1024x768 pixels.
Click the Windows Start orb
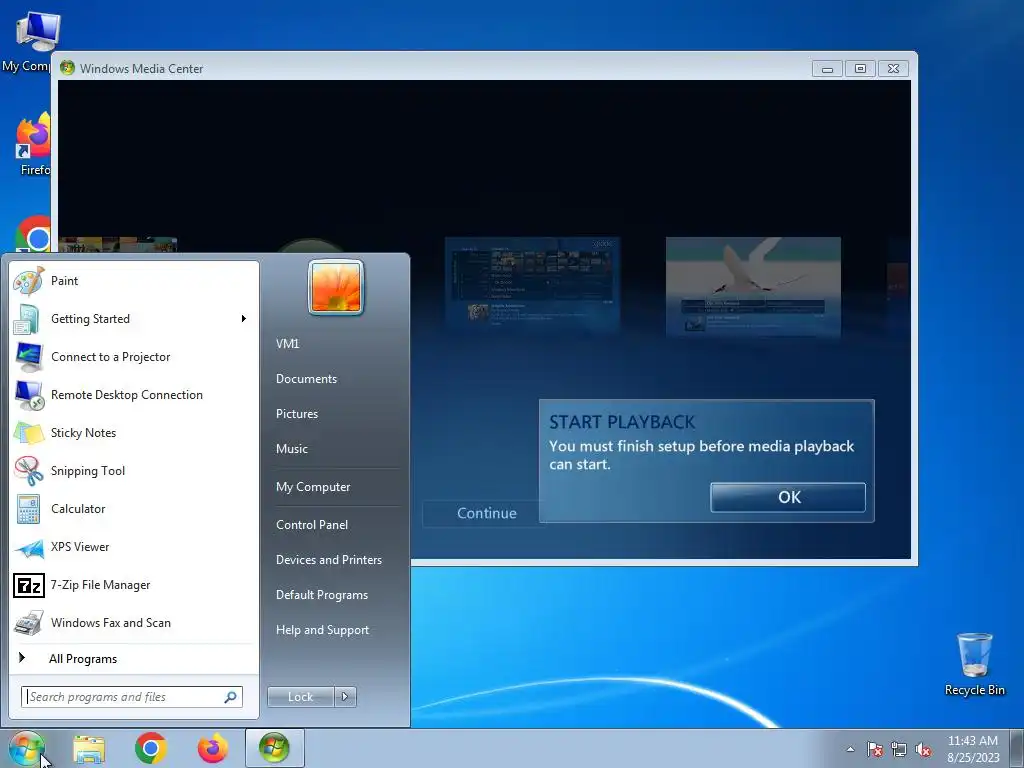26,748
